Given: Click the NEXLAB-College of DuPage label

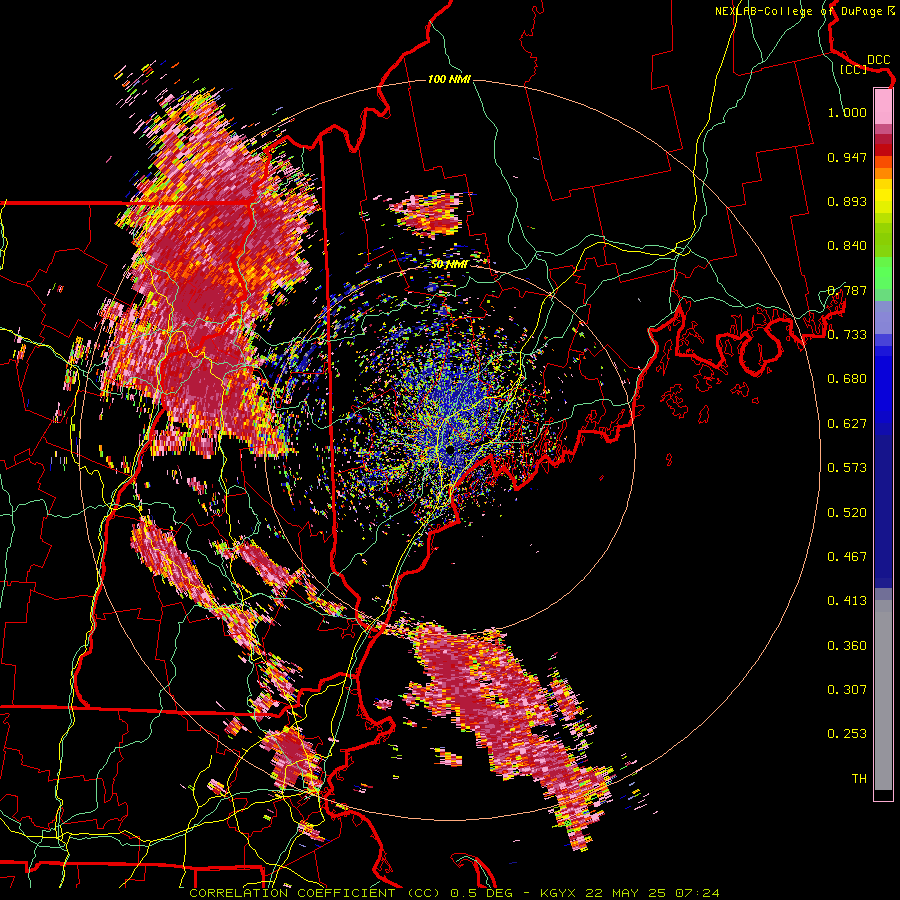Looking at the screenshot, I should tap(805, 11).
